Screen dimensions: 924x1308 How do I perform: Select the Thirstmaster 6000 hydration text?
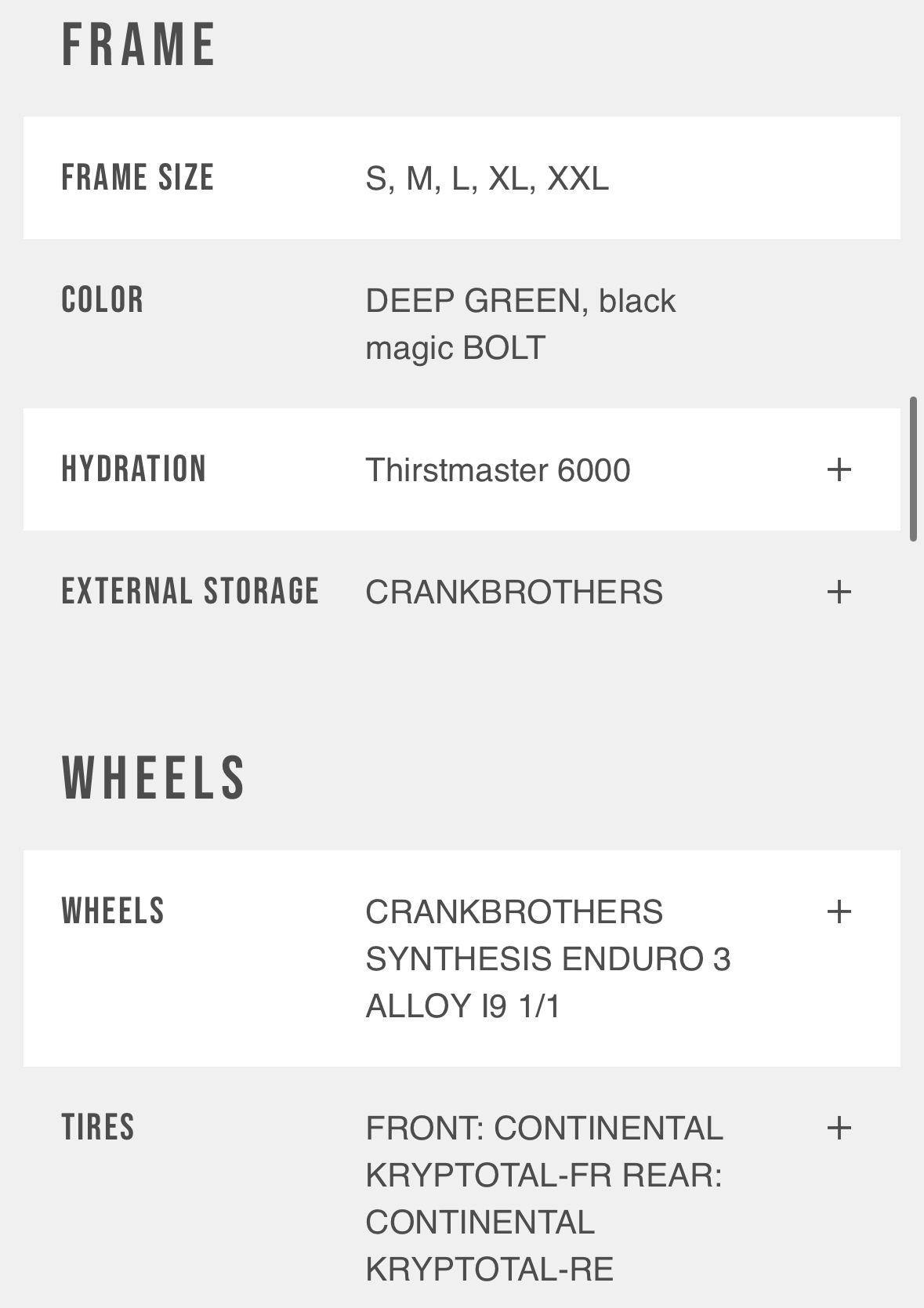(x=498, y=470)
